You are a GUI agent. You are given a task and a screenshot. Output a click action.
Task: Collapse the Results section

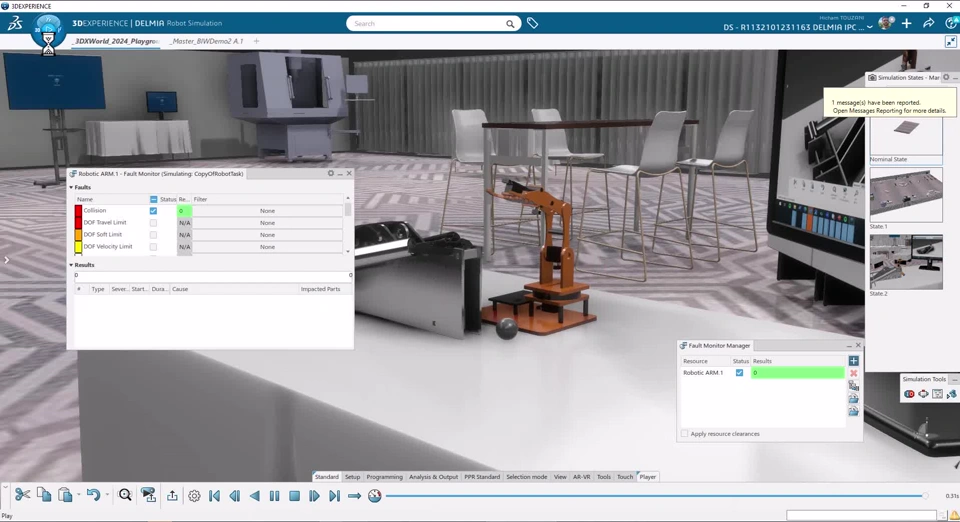(71, 265)
